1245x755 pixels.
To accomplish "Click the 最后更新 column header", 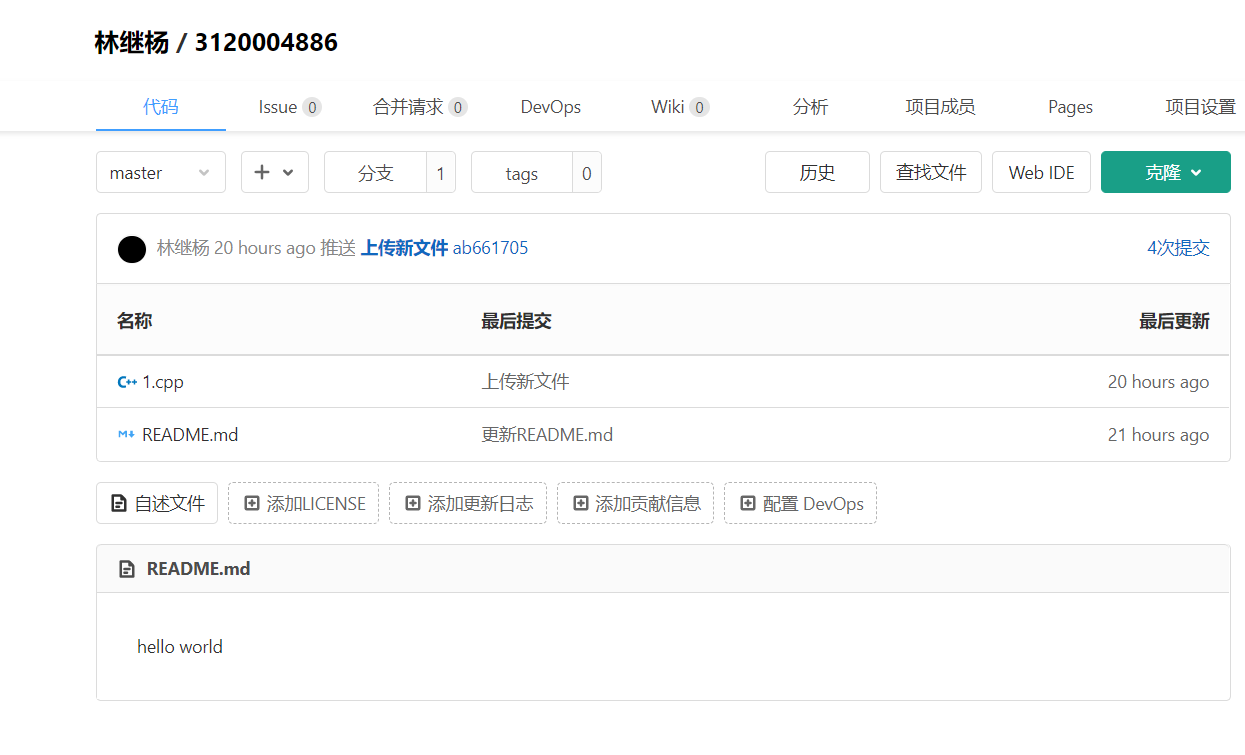I will 1174,321.
